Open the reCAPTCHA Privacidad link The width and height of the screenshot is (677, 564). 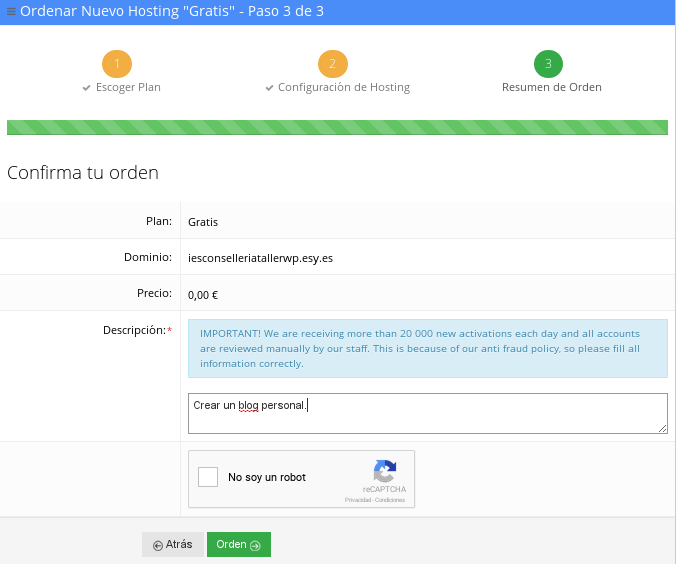pyautogui.click(x=357, y=499)
